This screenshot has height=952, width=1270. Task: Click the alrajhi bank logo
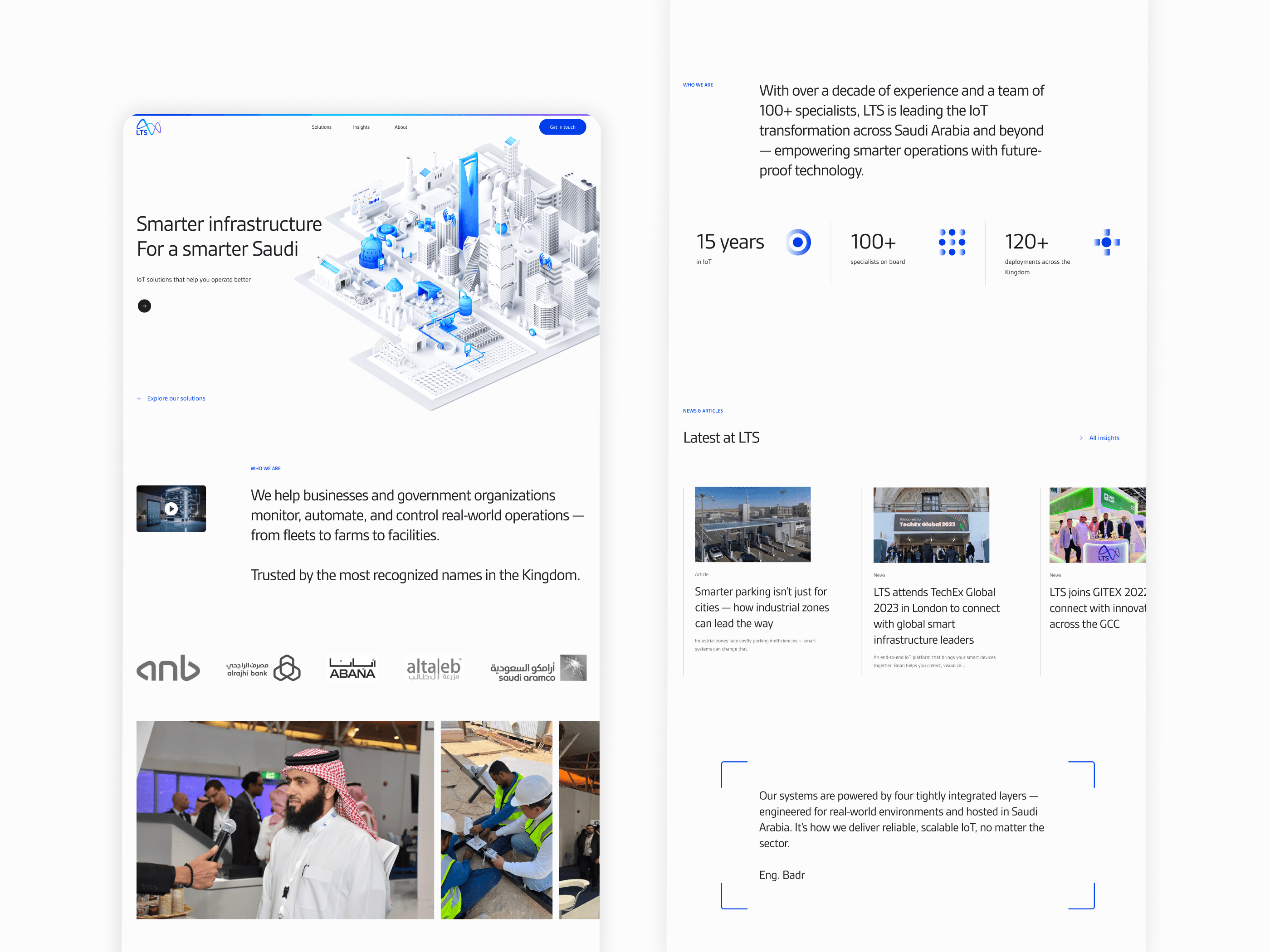pos(264,668)
